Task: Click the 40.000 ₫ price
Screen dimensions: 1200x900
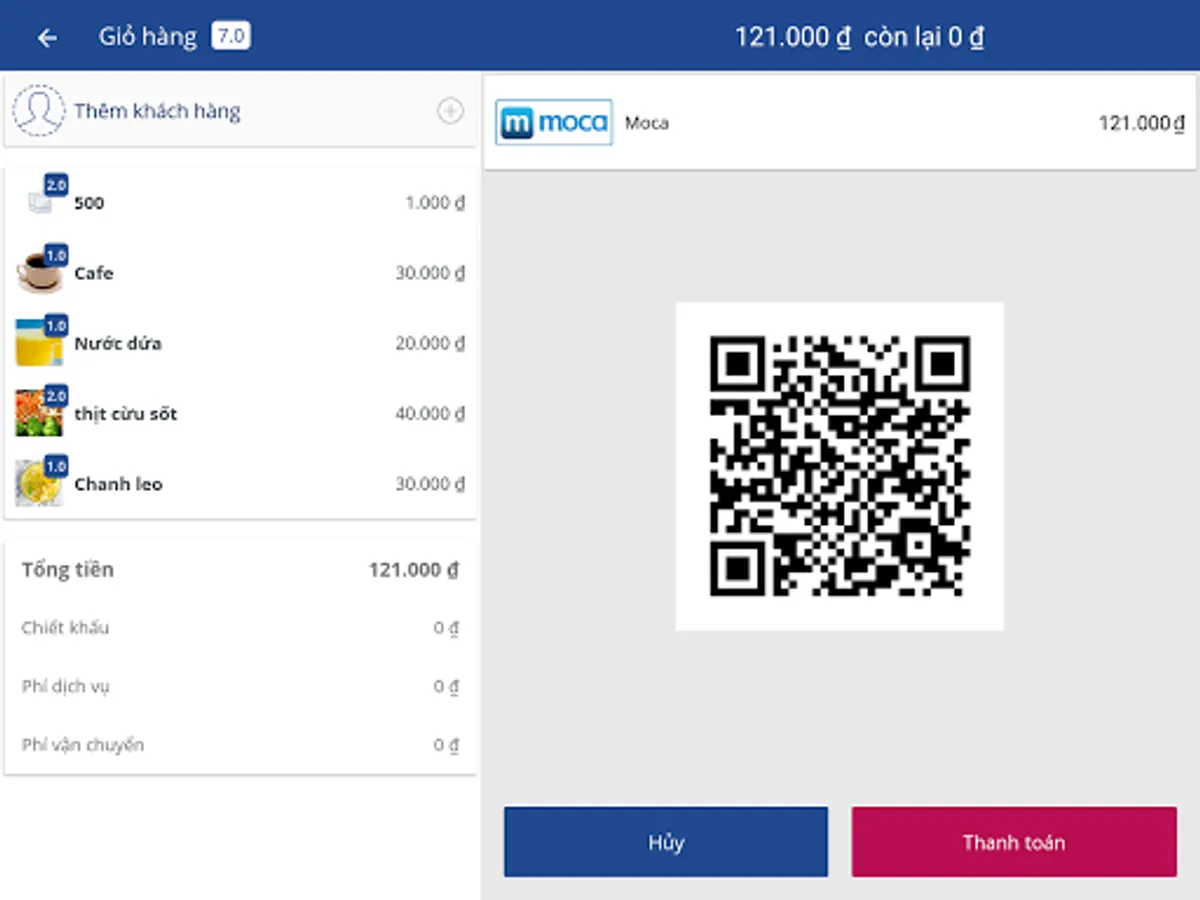Action: (430, 414)
